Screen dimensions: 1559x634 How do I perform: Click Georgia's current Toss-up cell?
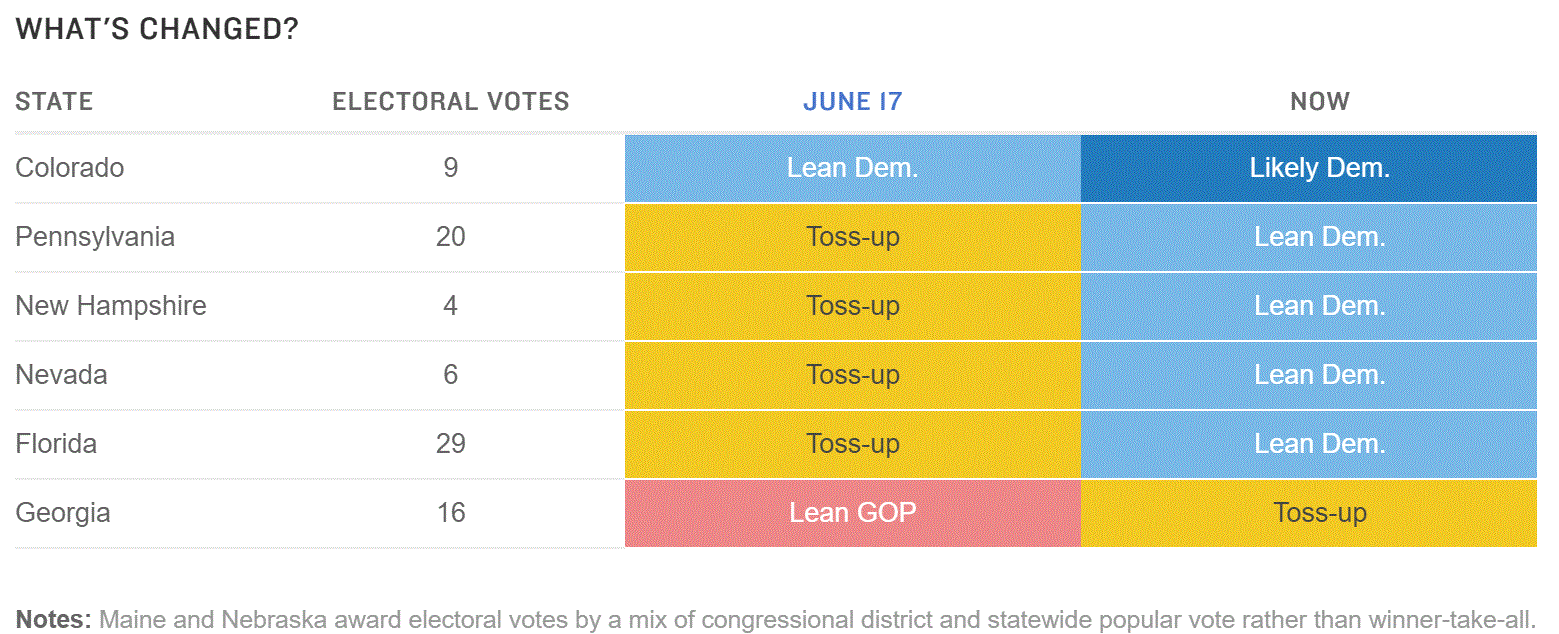point(1309,513)
